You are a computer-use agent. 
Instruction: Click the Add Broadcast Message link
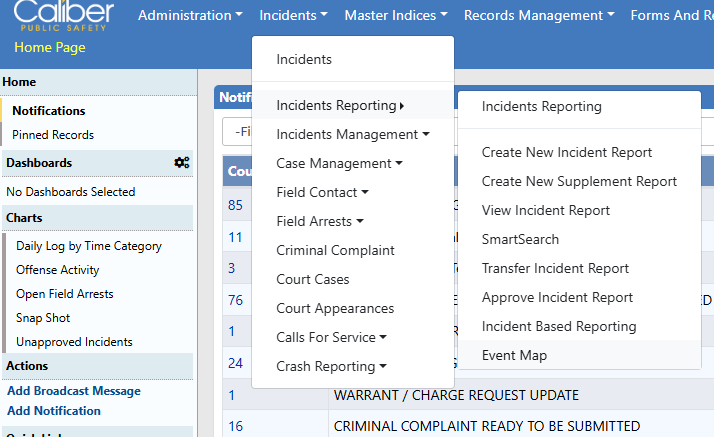pos(73,391)
